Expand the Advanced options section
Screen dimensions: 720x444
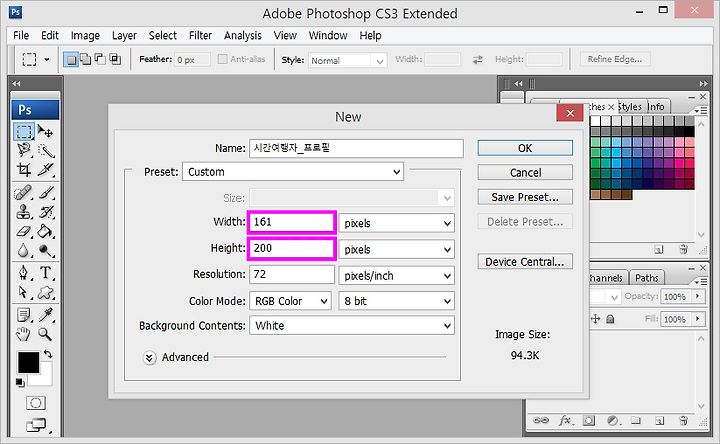(149, 358)
